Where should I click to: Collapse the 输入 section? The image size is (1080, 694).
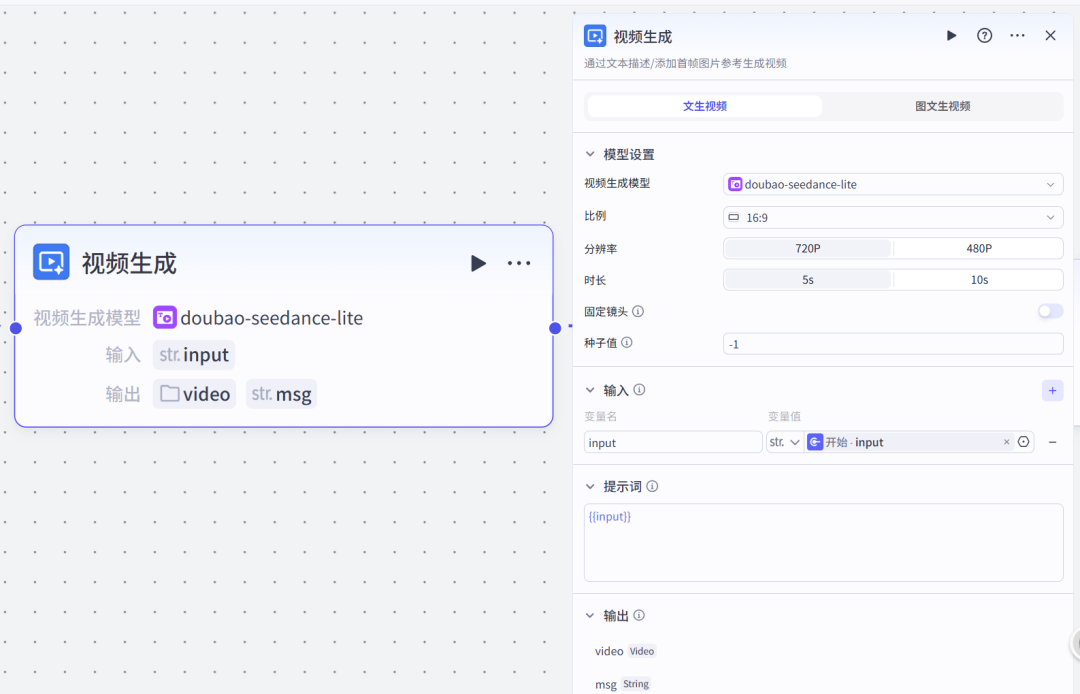click(590, 390)
